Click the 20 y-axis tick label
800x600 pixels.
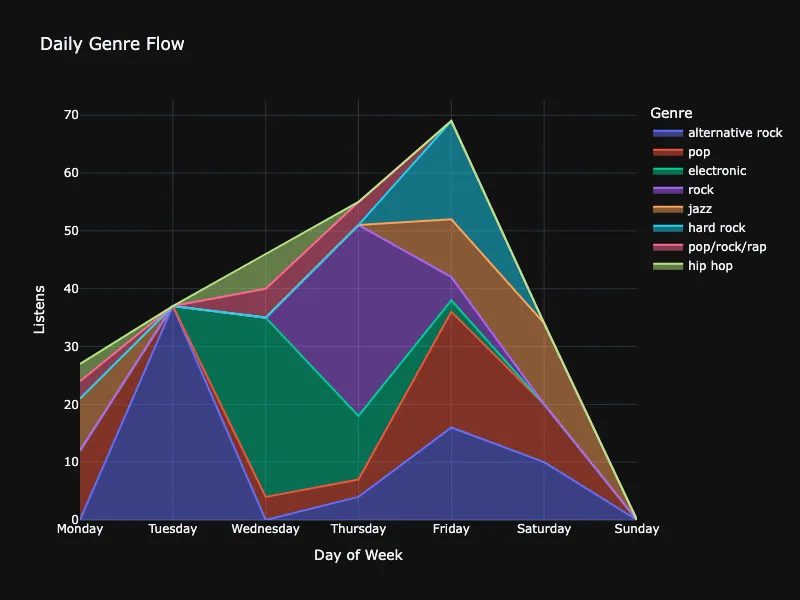tap(72, 405)
